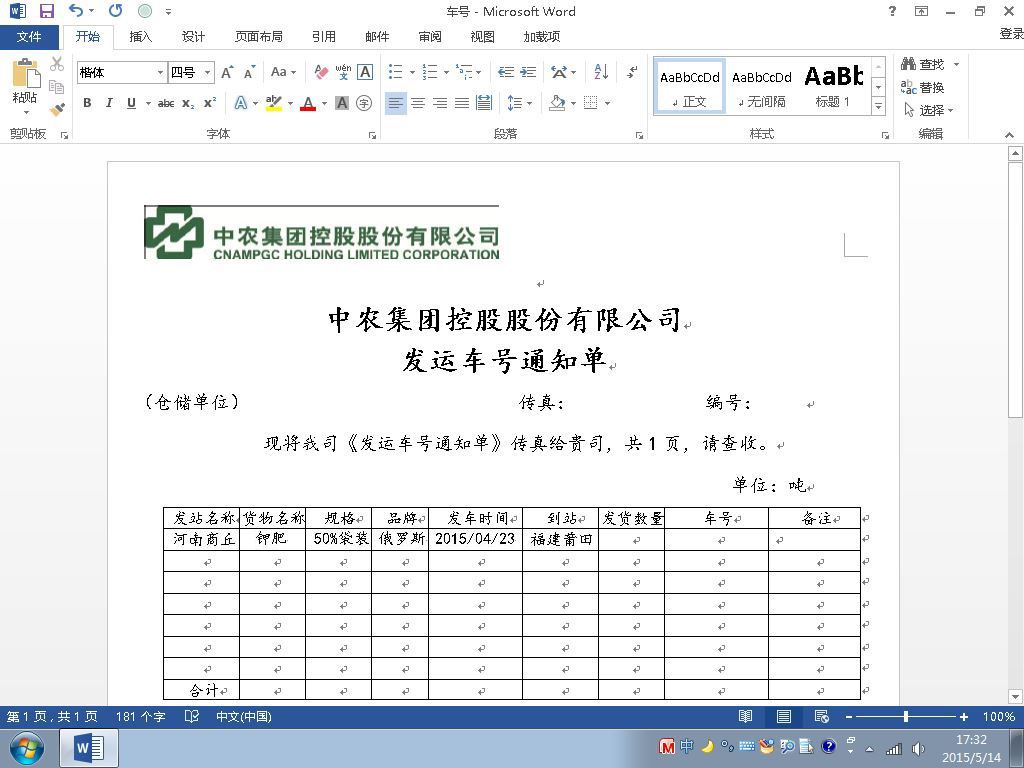The image size is (1024, 768).
Task: Expand the bullet list dropdown arrow
Action: 412,72
